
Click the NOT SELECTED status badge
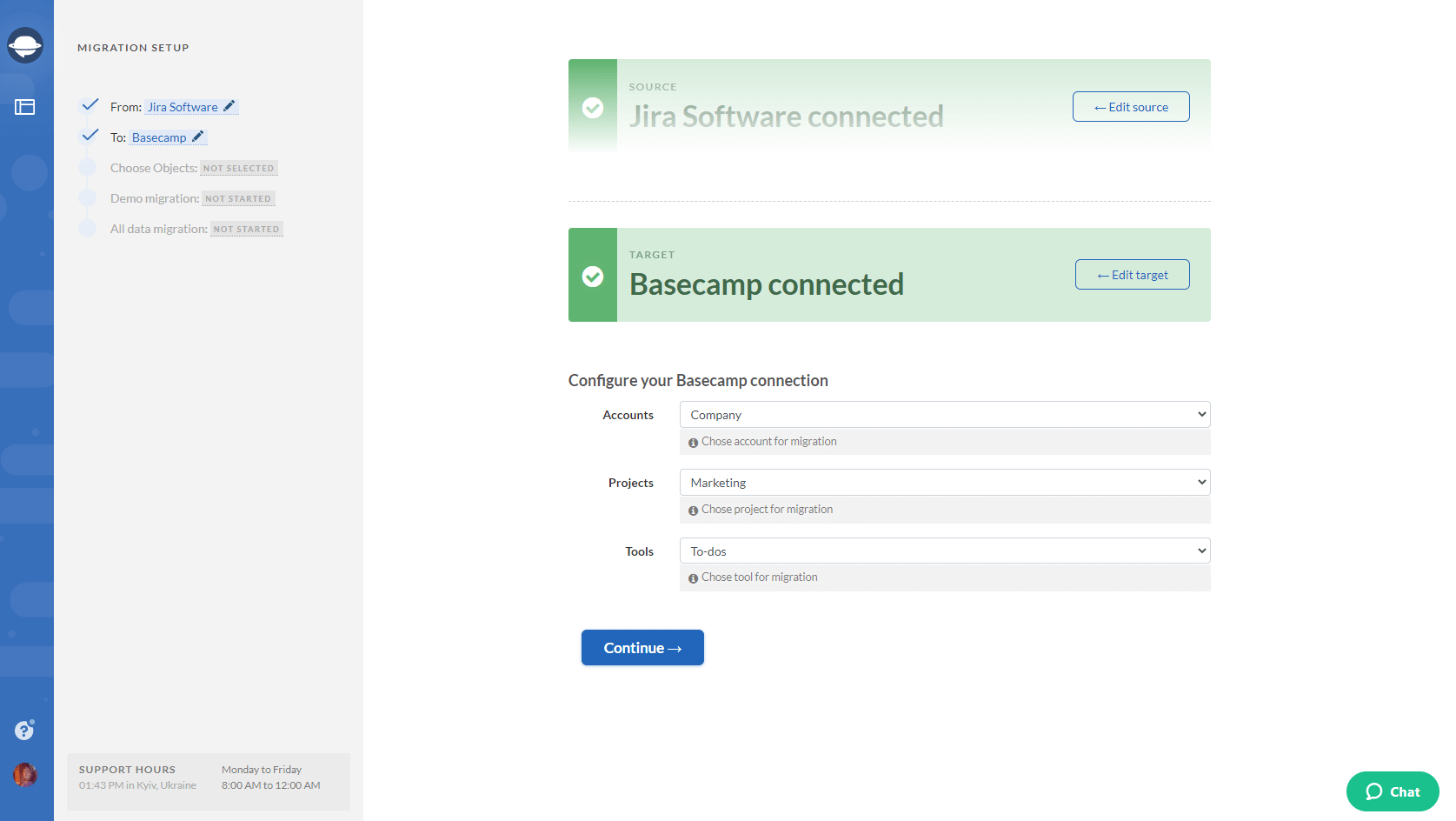click(239, 168)
